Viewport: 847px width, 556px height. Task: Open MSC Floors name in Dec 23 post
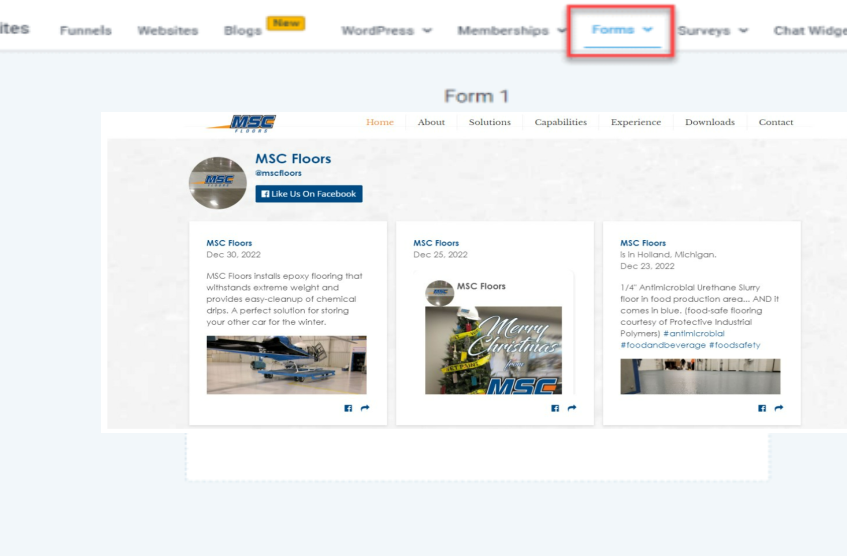tap(643, 243)
